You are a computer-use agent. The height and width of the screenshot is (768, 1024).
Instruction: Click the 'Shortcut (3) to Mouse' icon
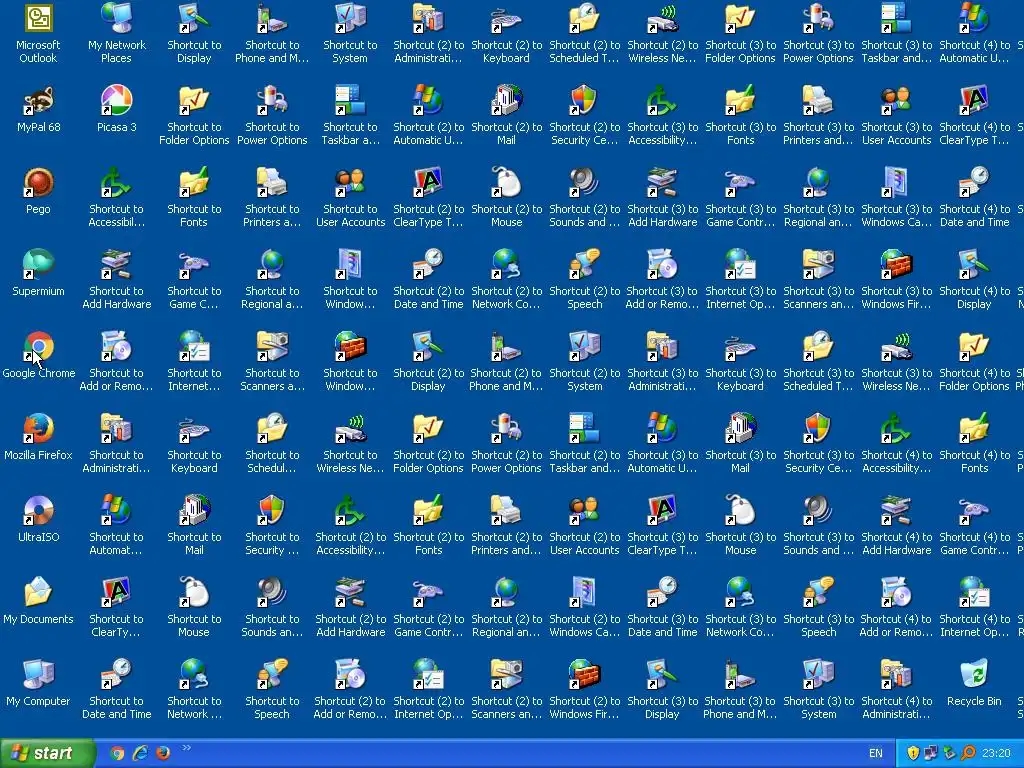point(740,511)
